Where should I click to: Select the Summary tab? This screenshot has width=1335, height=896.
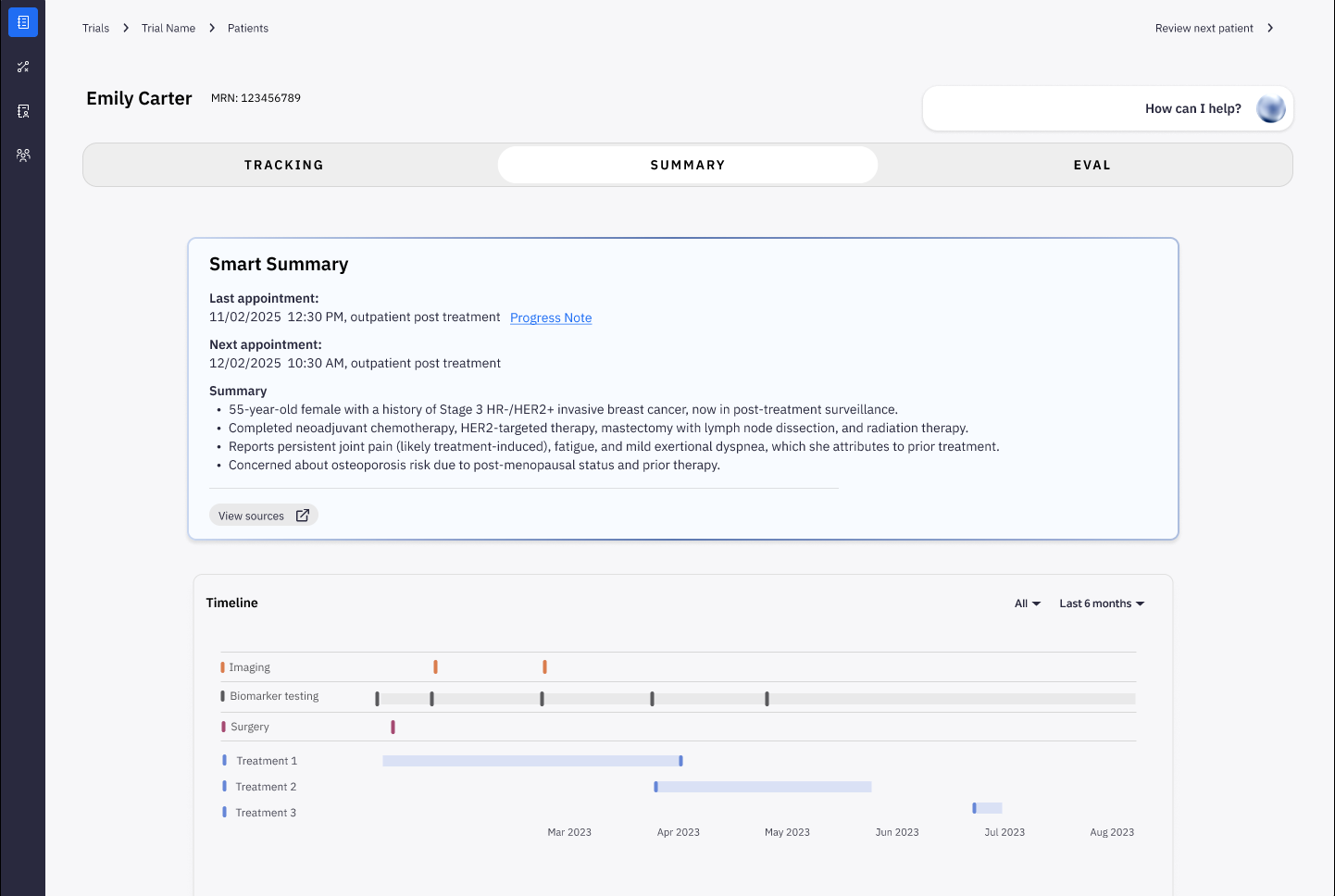(x=687, y=165)
